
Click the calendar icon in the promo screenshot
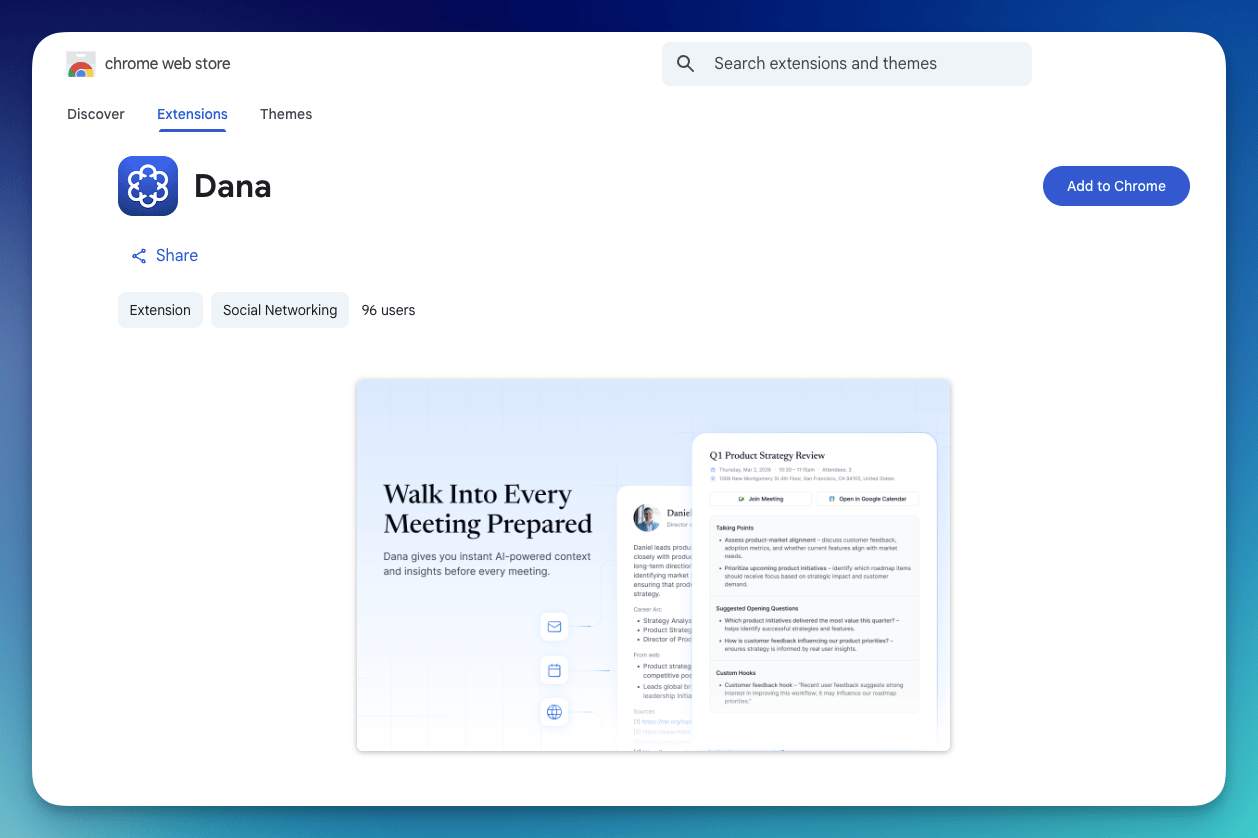click(x=554, y=670)
